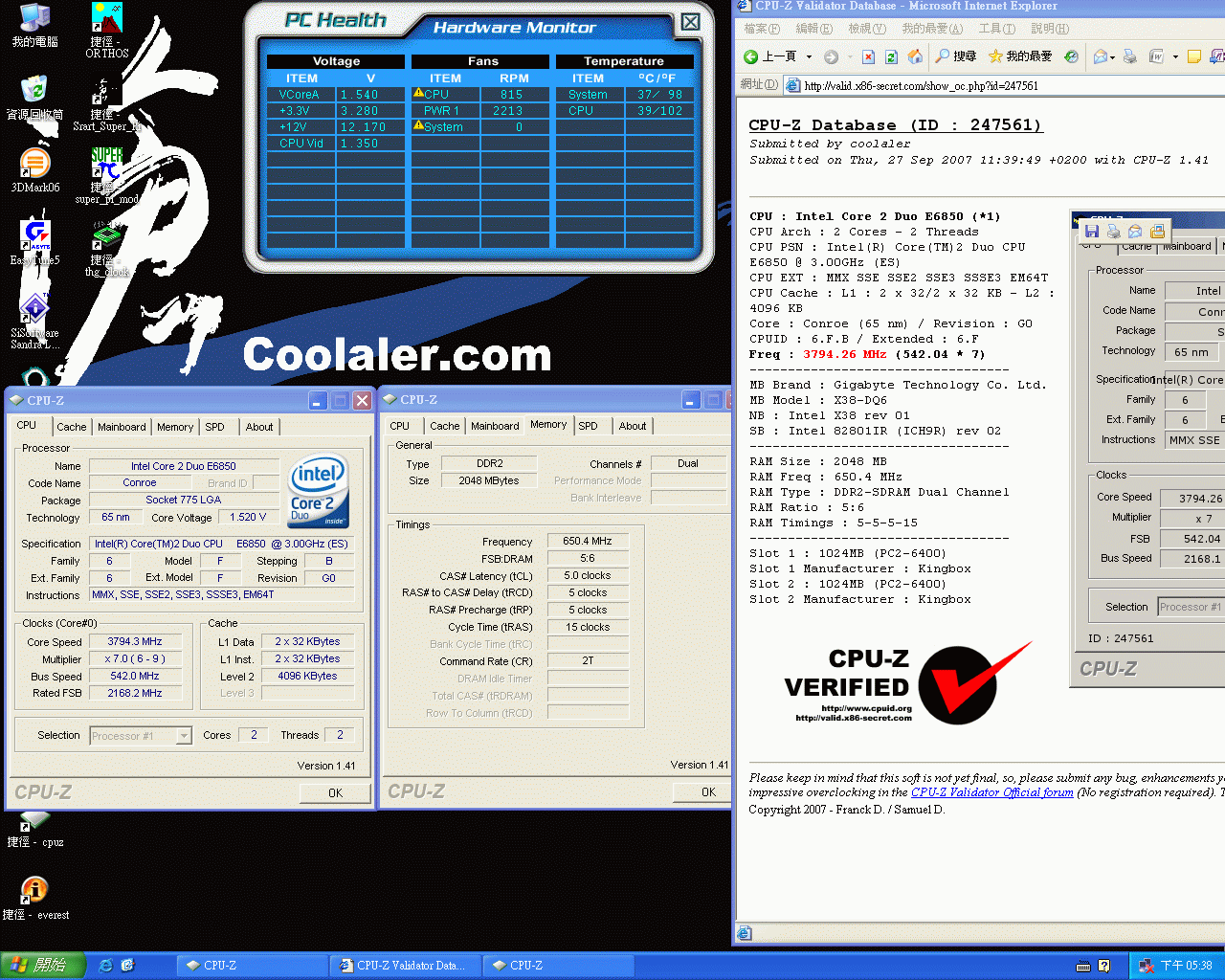Viewport: 1225px width, 980px height.
Task: Select the super_pi_mod desktop shortcut
Action: pyautogui.click(x=106, y=165)
